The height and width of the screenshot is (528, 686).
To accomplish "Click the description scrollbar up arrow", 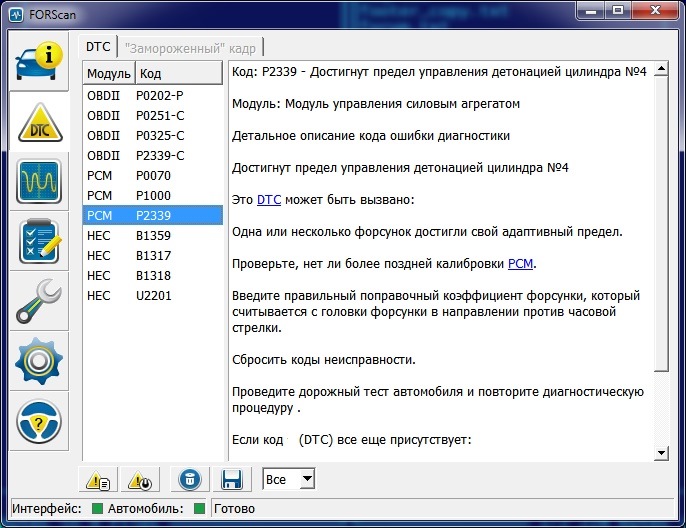I will tap(661, 69).
